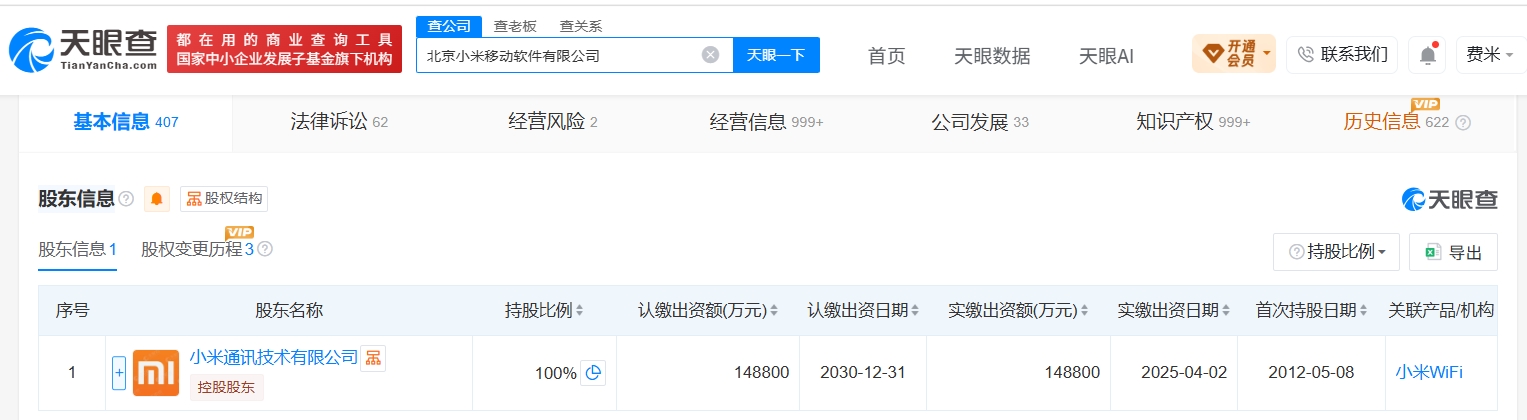Open the 经营风险 2 tab
The height and width of the screenshot is (420, 1527).
[x=553, y=122]
